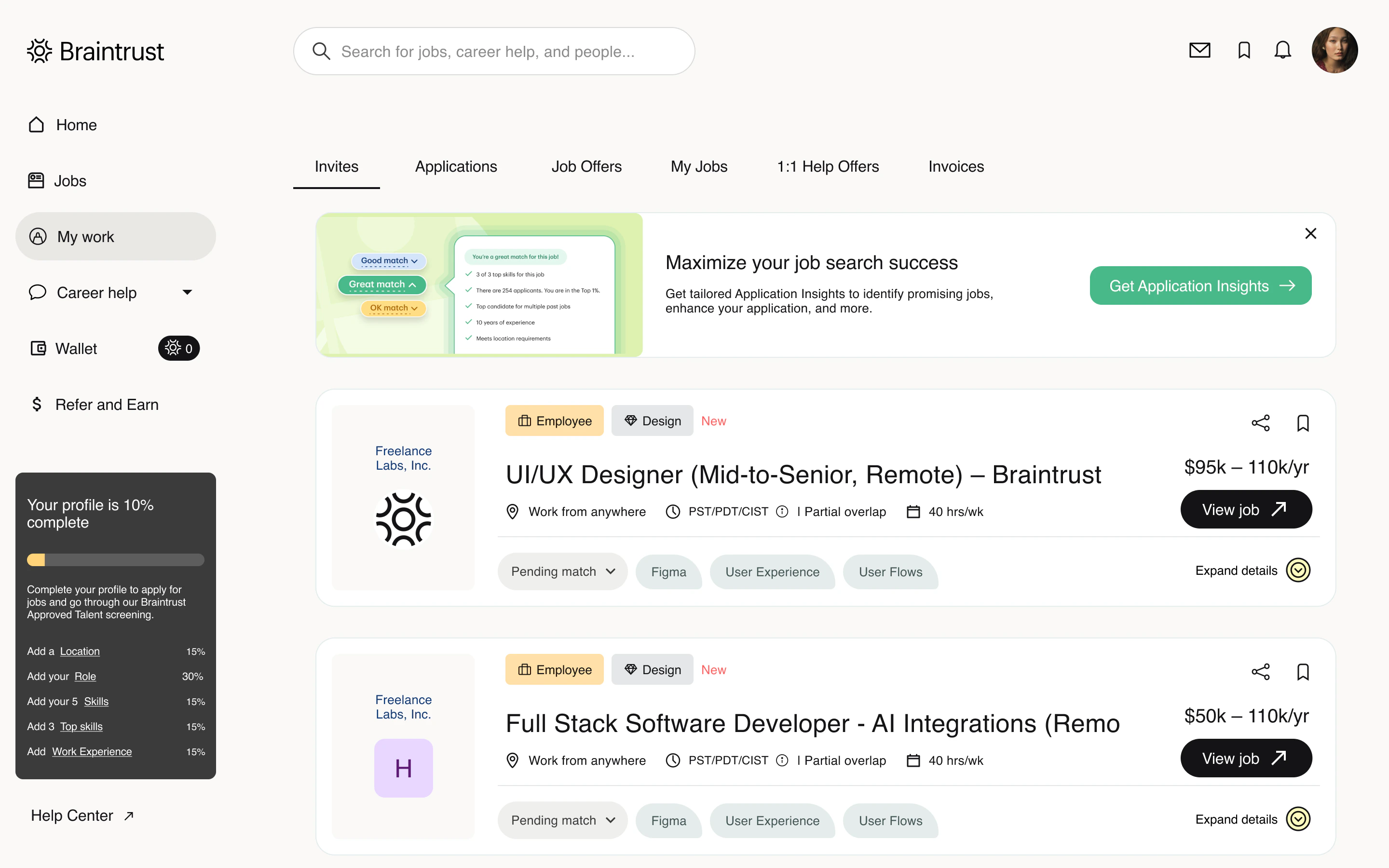Click Employee tag on UI/UX Designer job
1389x868 pixels.
tap(555, 421)
